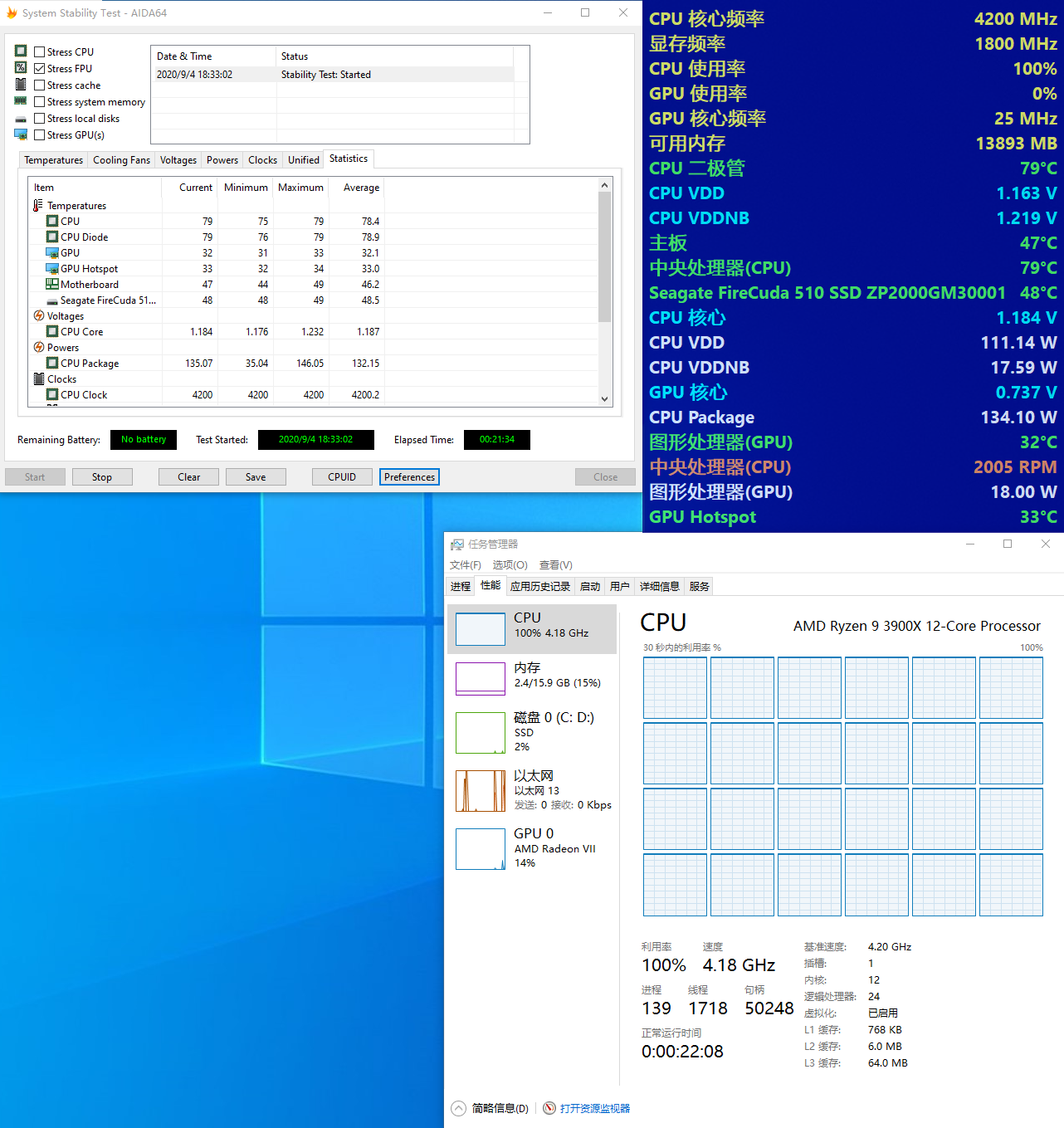The height and width of the screenshot is (1128, 1064).
Task: Click the Powers category icon in statistics list
Action: 39,348
